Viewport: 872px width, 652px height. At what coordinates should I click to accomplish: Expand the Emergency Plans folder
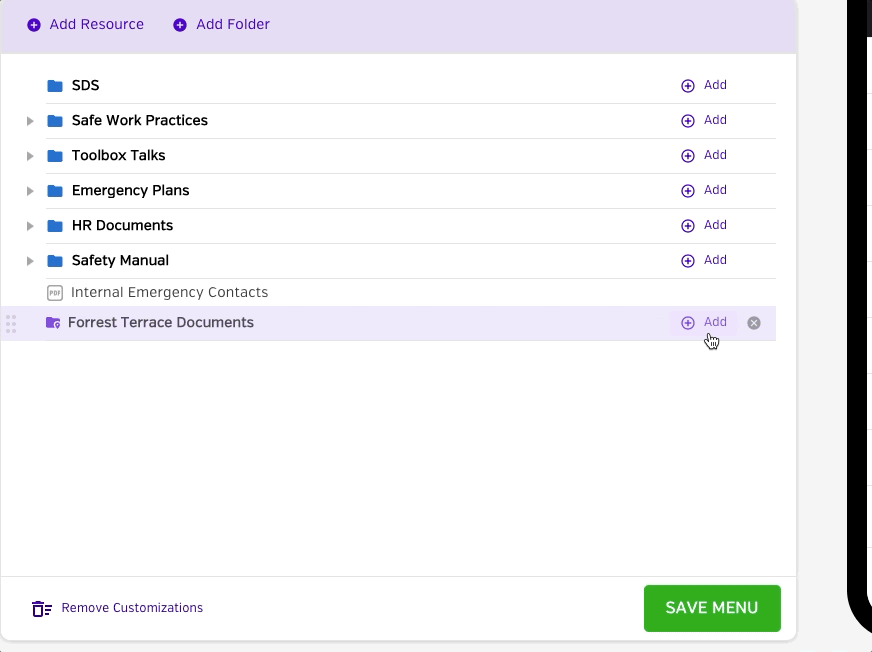(30, 191)
